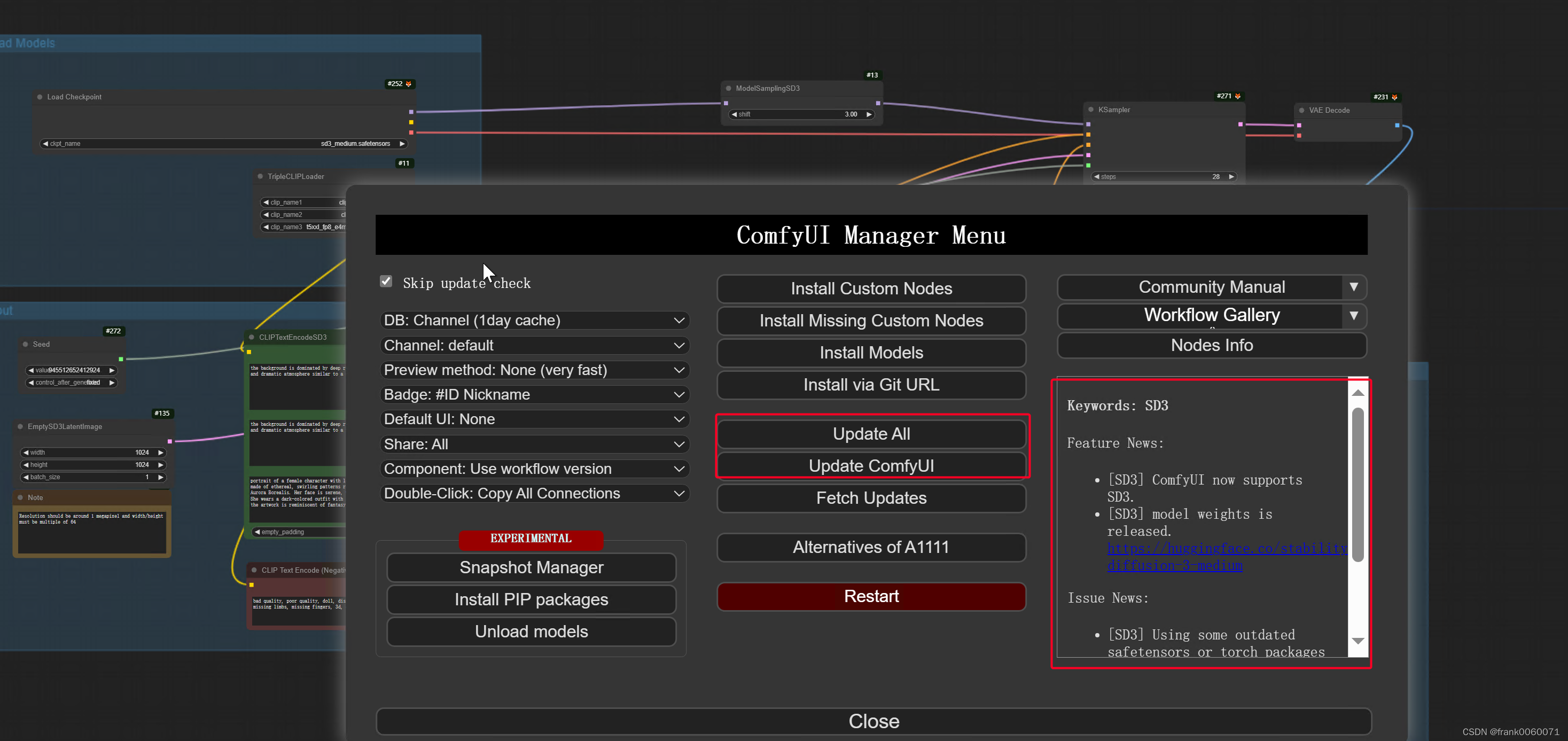Click the fox badge on VAE Decode node
Screen dimensions: 1568x741
(x=1394, y=97)
